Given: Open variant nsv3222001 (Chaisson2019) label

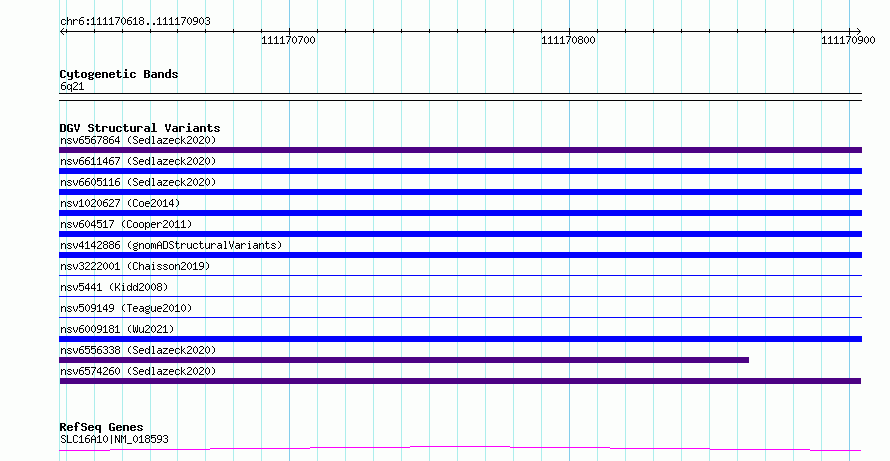Looking at the screenshot, I should 135,266.
